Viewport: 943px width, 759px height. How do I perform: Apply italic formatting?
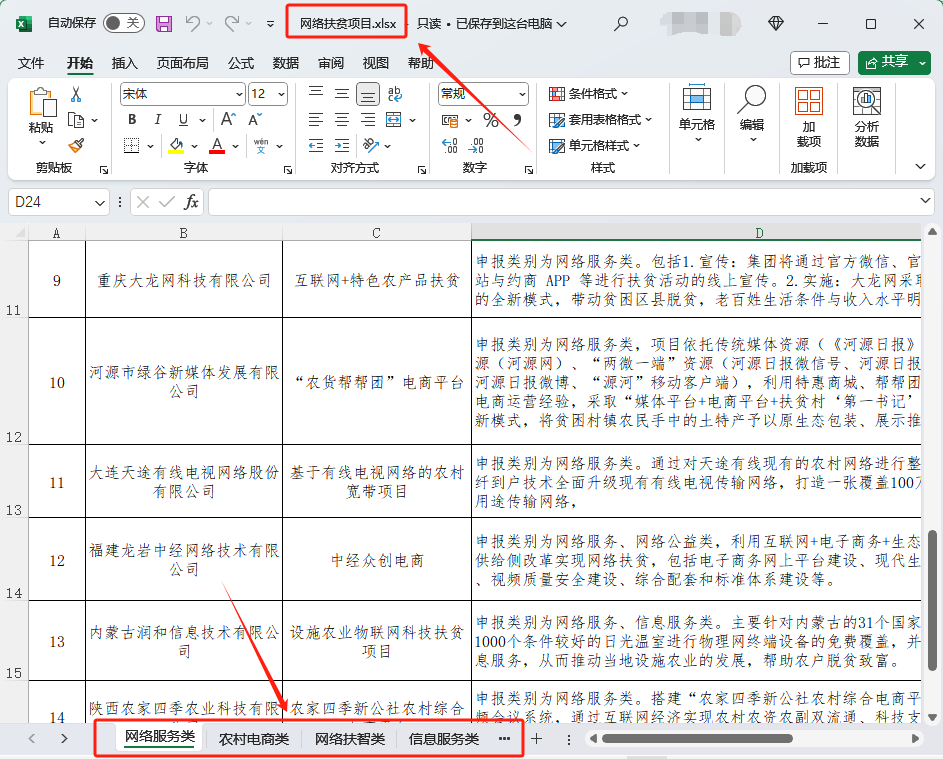coord(157,119)
